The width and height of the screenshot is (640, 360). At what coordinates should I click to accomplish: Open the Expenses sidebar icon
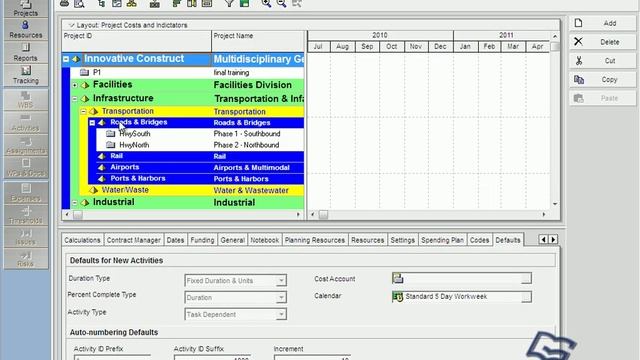point(25,192)
